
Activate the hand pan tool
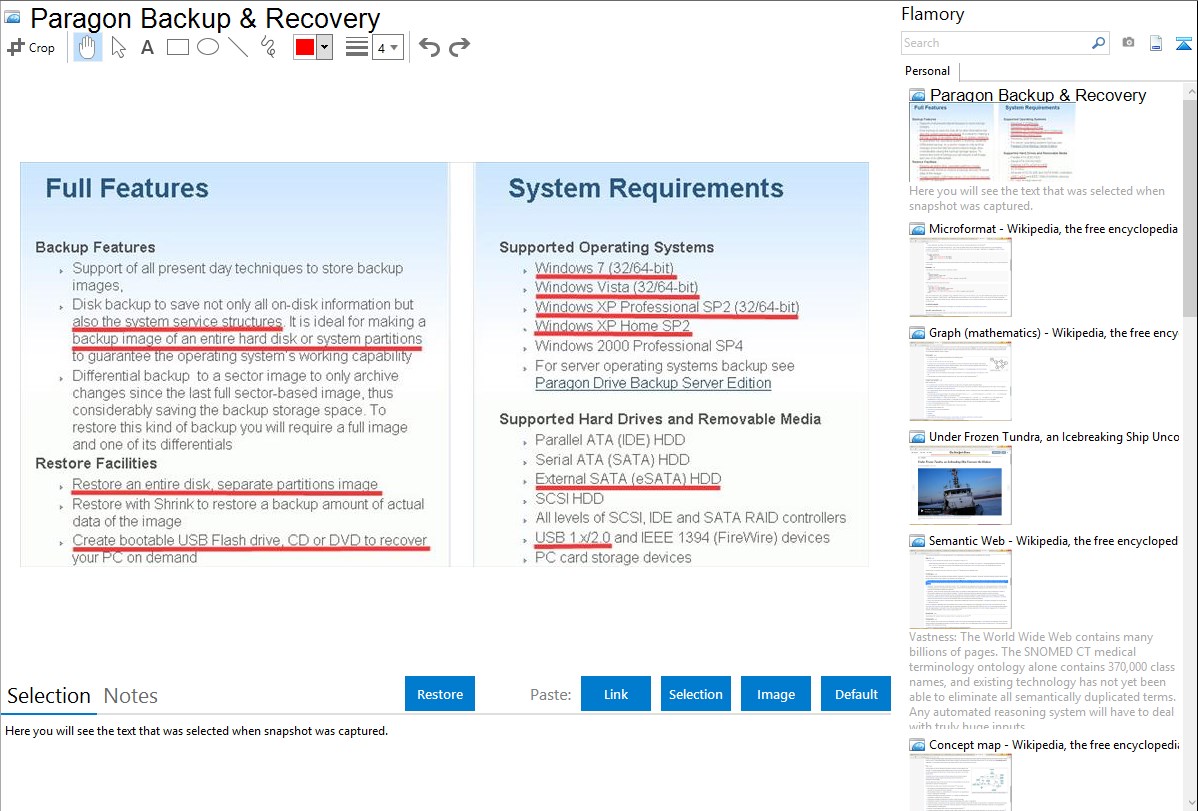tap(87, 47)
